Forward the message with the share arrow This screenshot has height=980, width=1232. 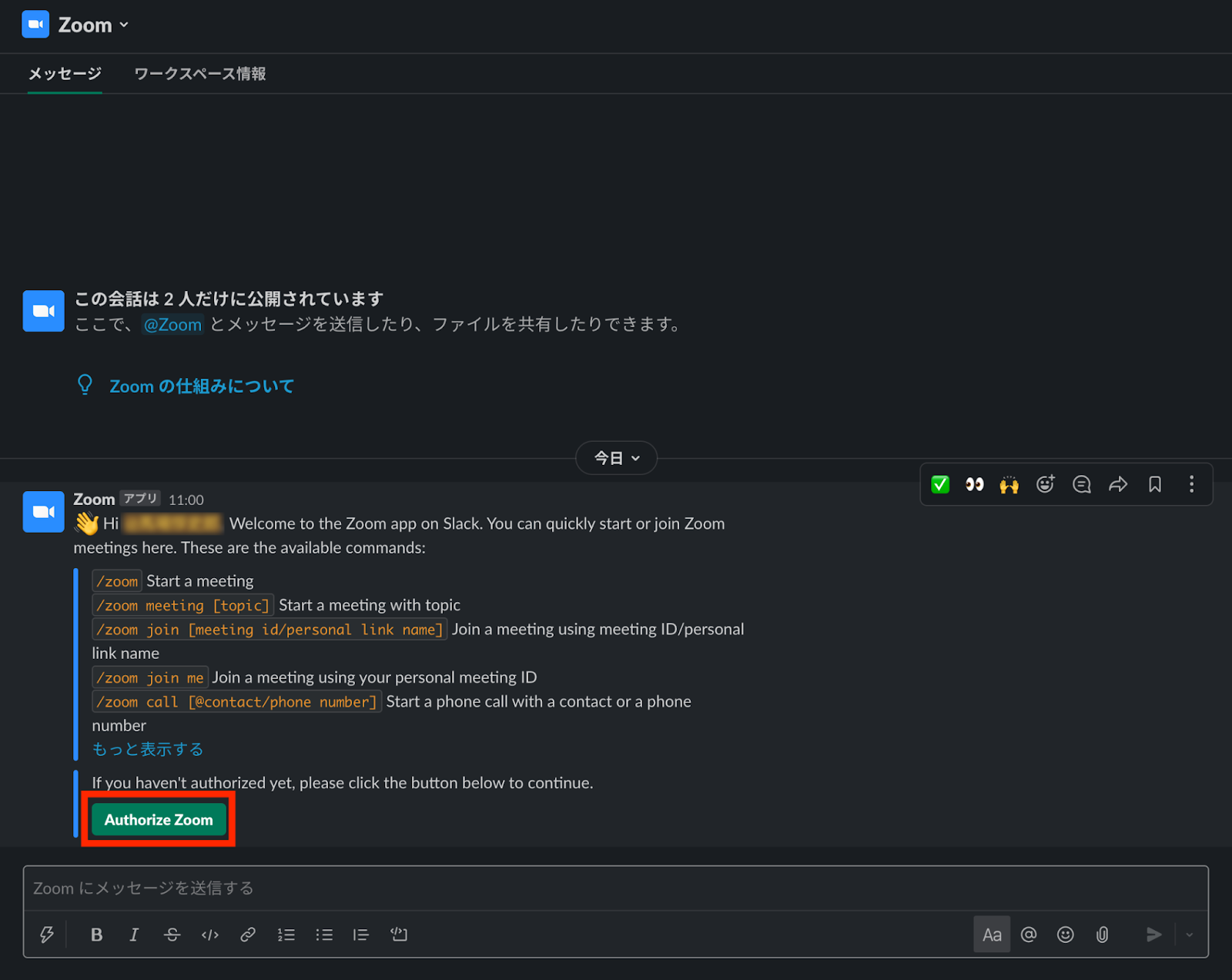pyautogui.click(x=1118, y=484)
